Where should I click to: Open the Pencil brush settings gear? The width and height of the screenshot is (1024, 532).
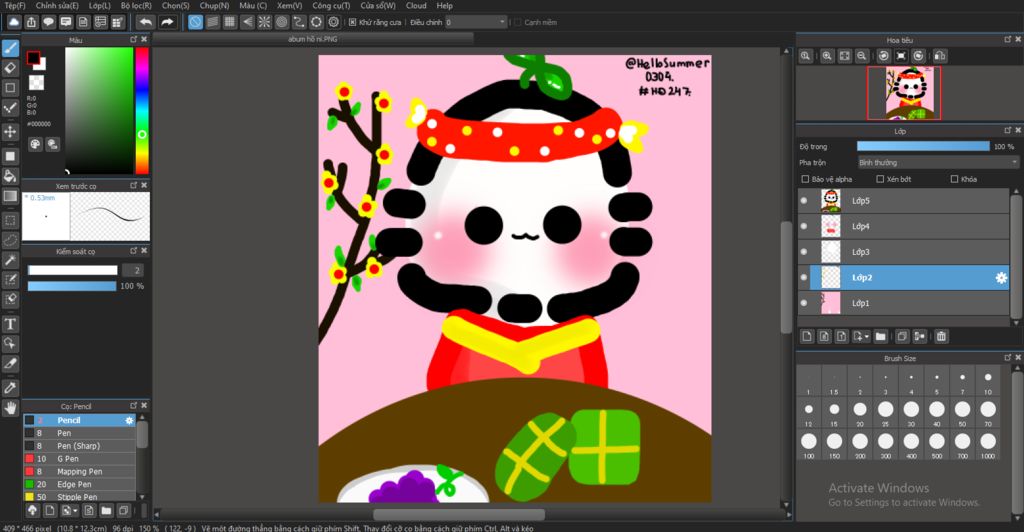(x=129, y=420)
